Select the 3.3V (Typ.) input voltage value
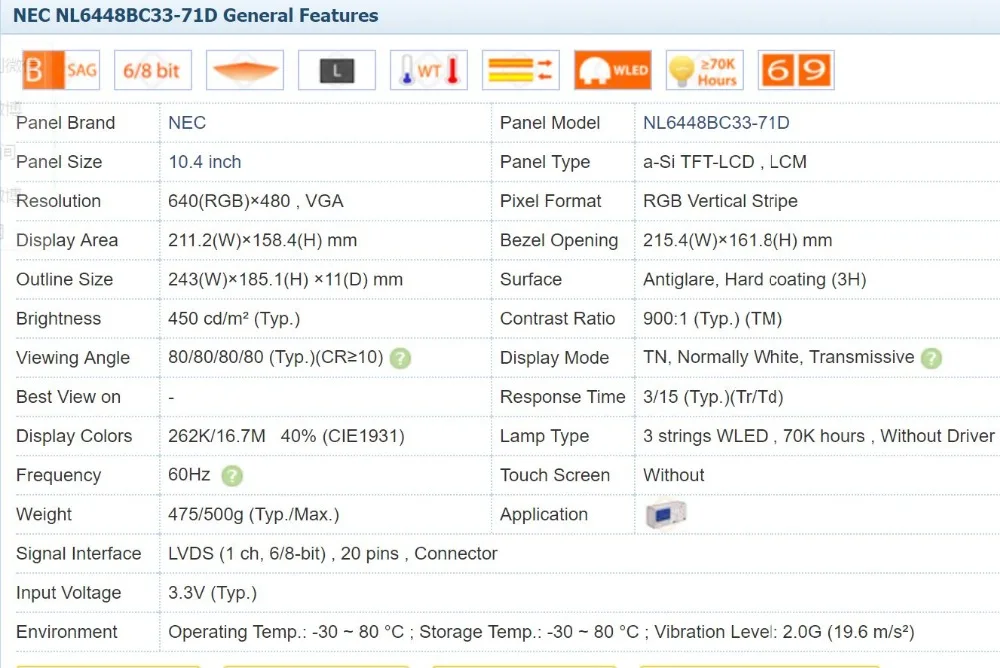This screenshot has height=668, width=1000. [212, 593]
